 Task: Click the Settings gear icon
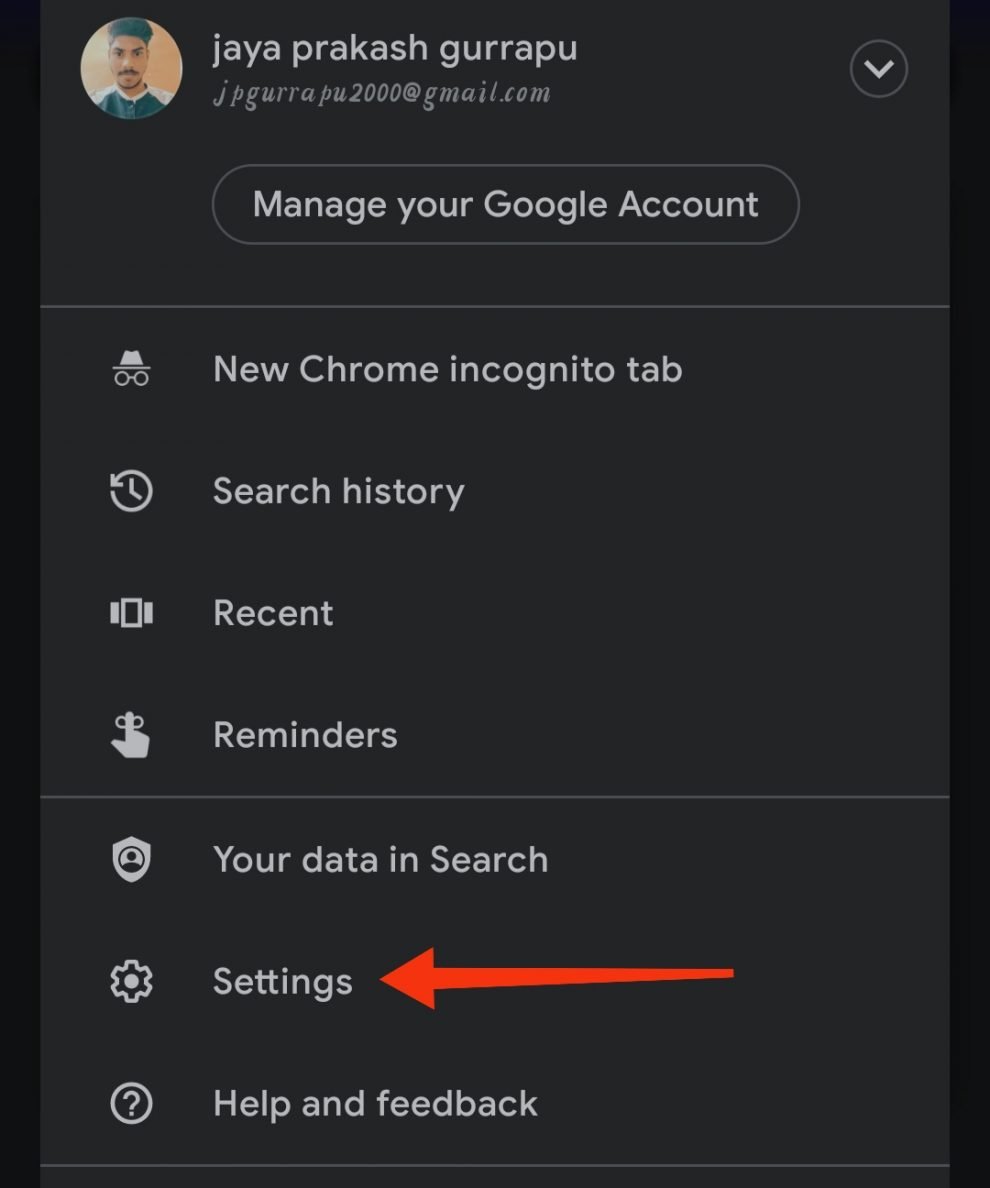[131, 982]
